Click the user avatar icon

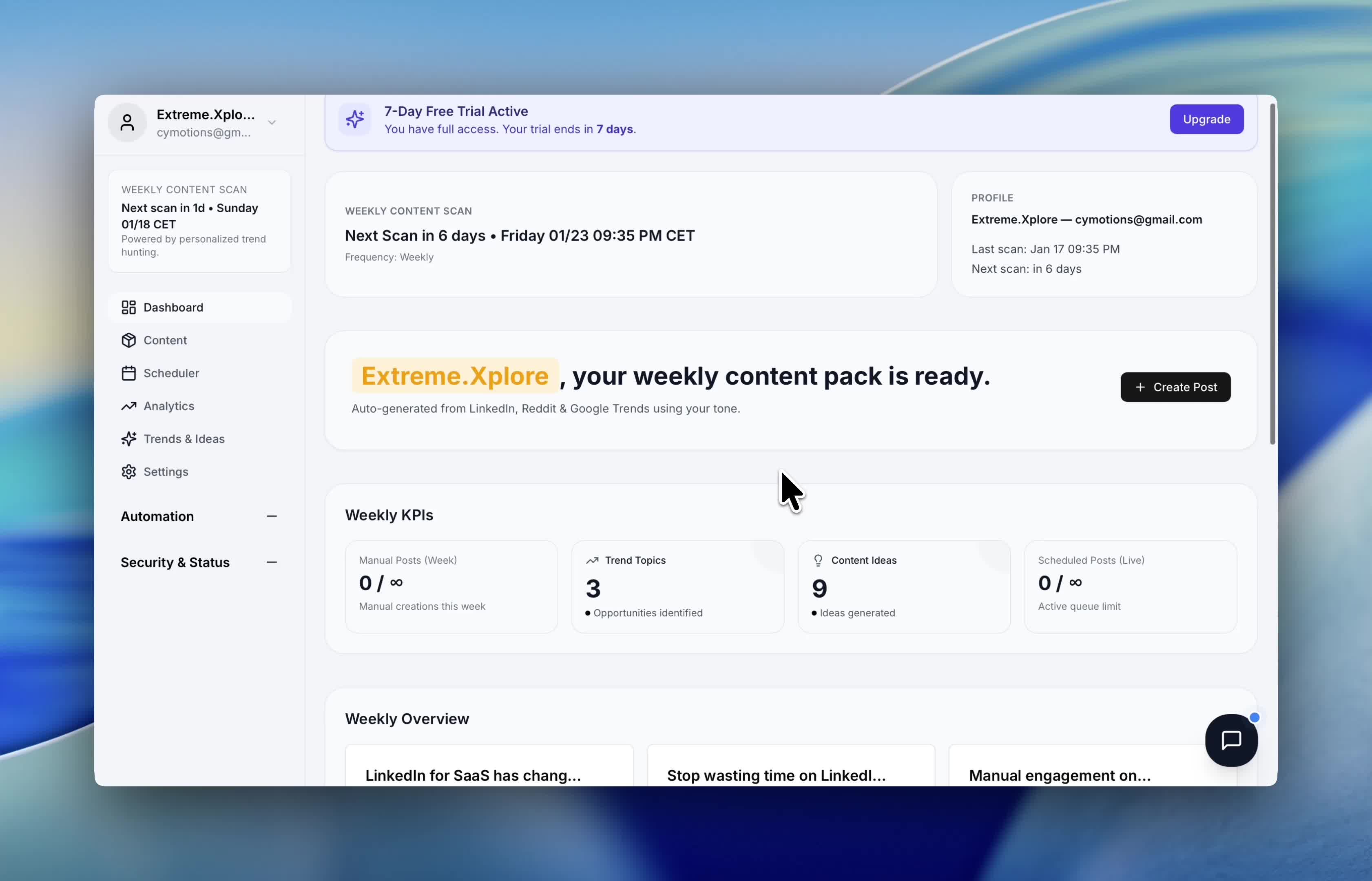pos(127,122)
